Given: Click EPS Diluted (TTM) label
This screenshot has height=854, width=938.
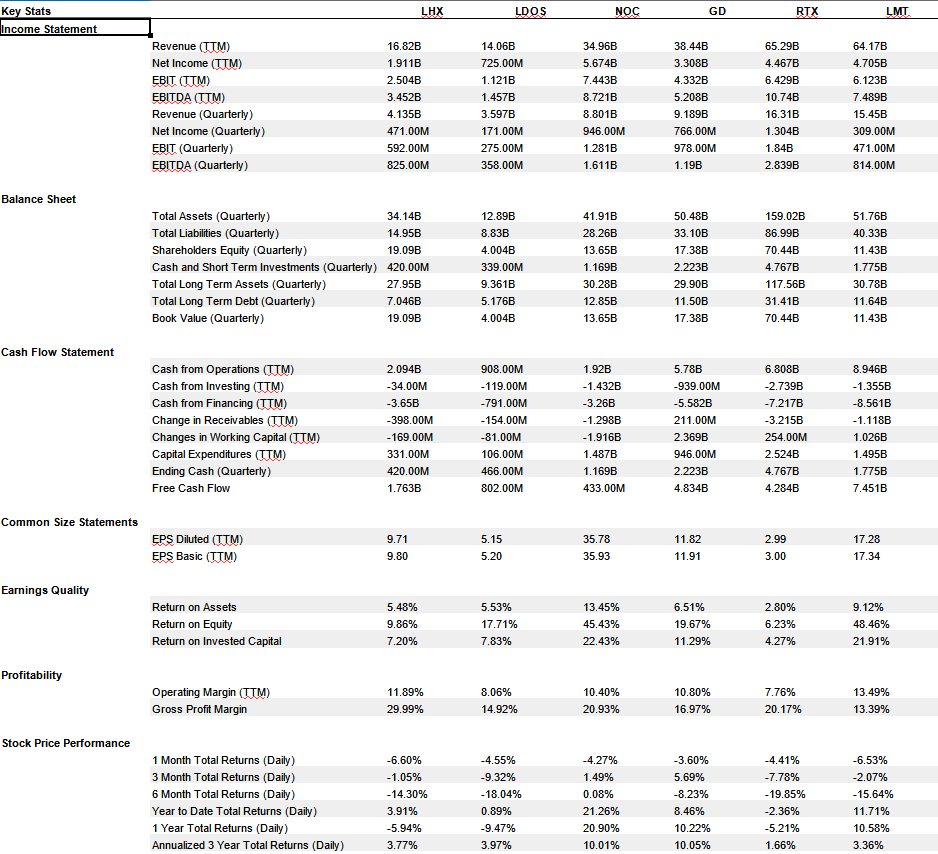Looking at the screenshot, I should [197, 539].
